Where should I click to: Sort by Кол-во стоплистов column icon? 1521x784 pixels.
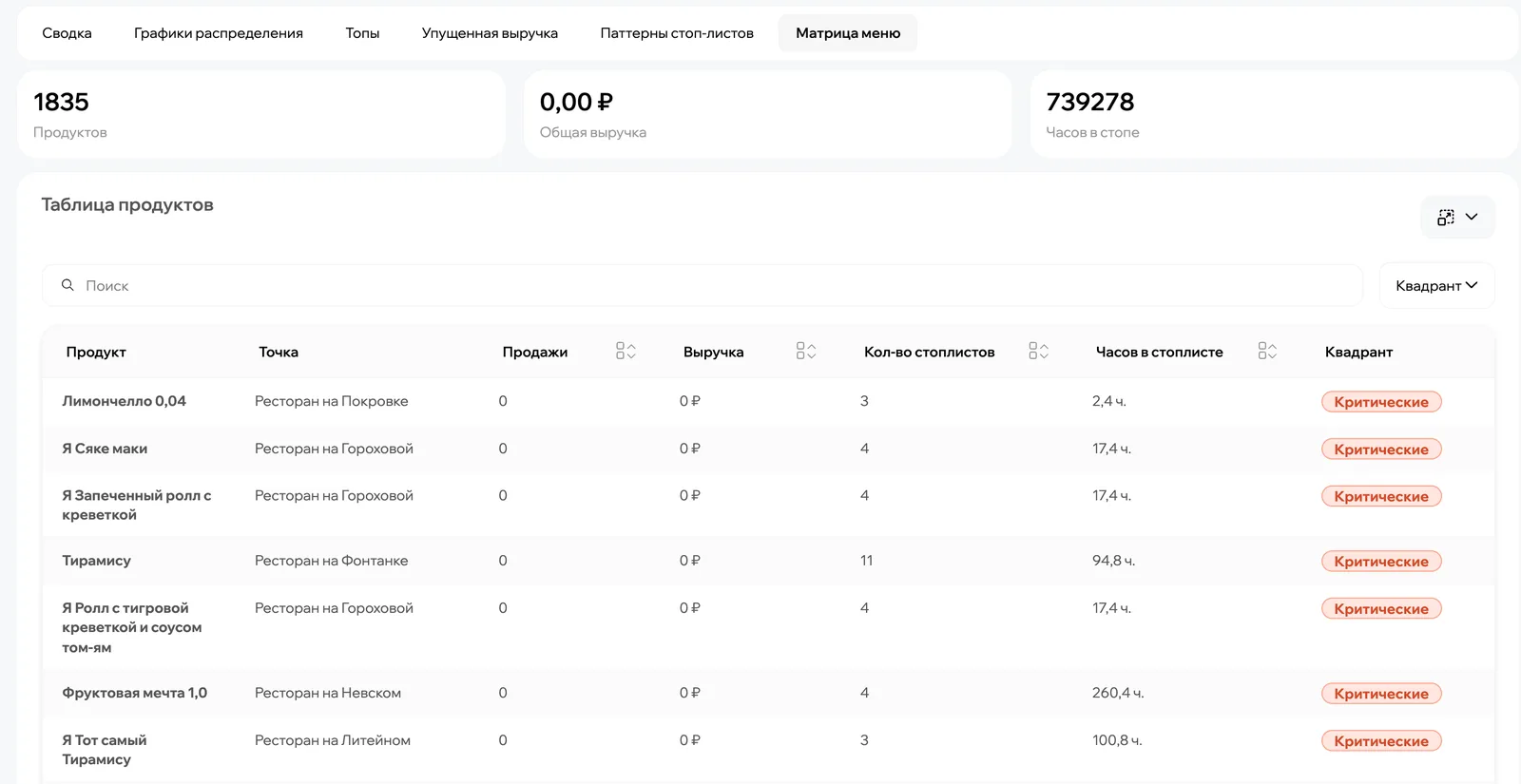[1038, 352]
